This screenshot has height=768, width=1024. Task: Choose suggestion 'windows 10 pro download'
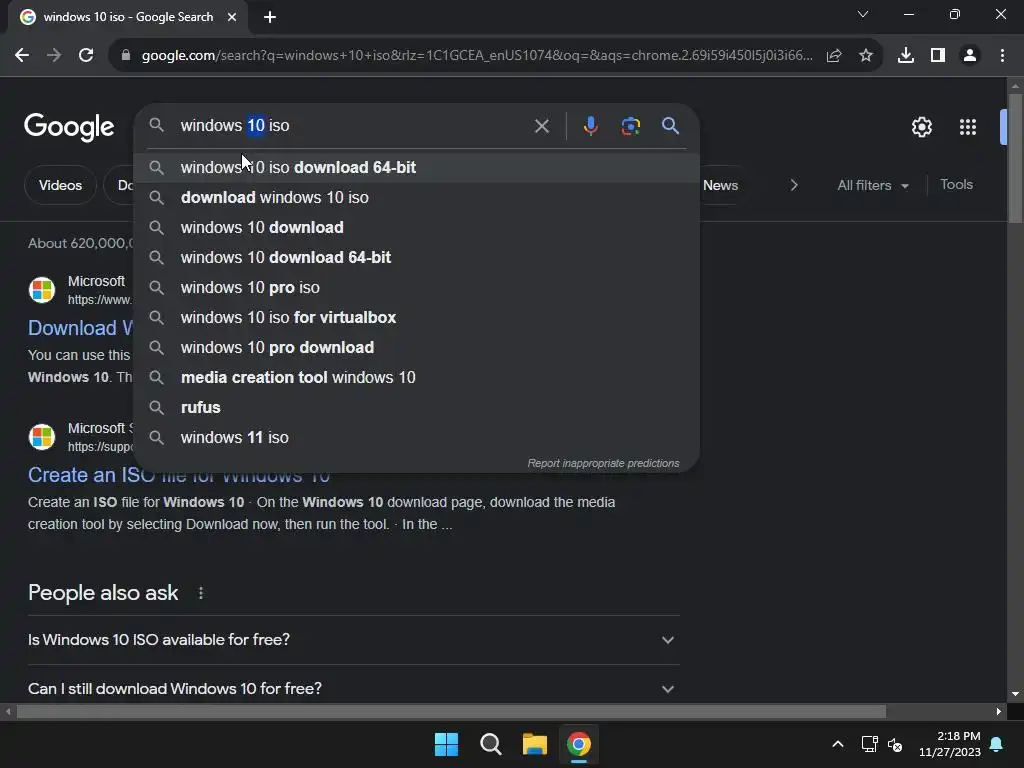417,347
